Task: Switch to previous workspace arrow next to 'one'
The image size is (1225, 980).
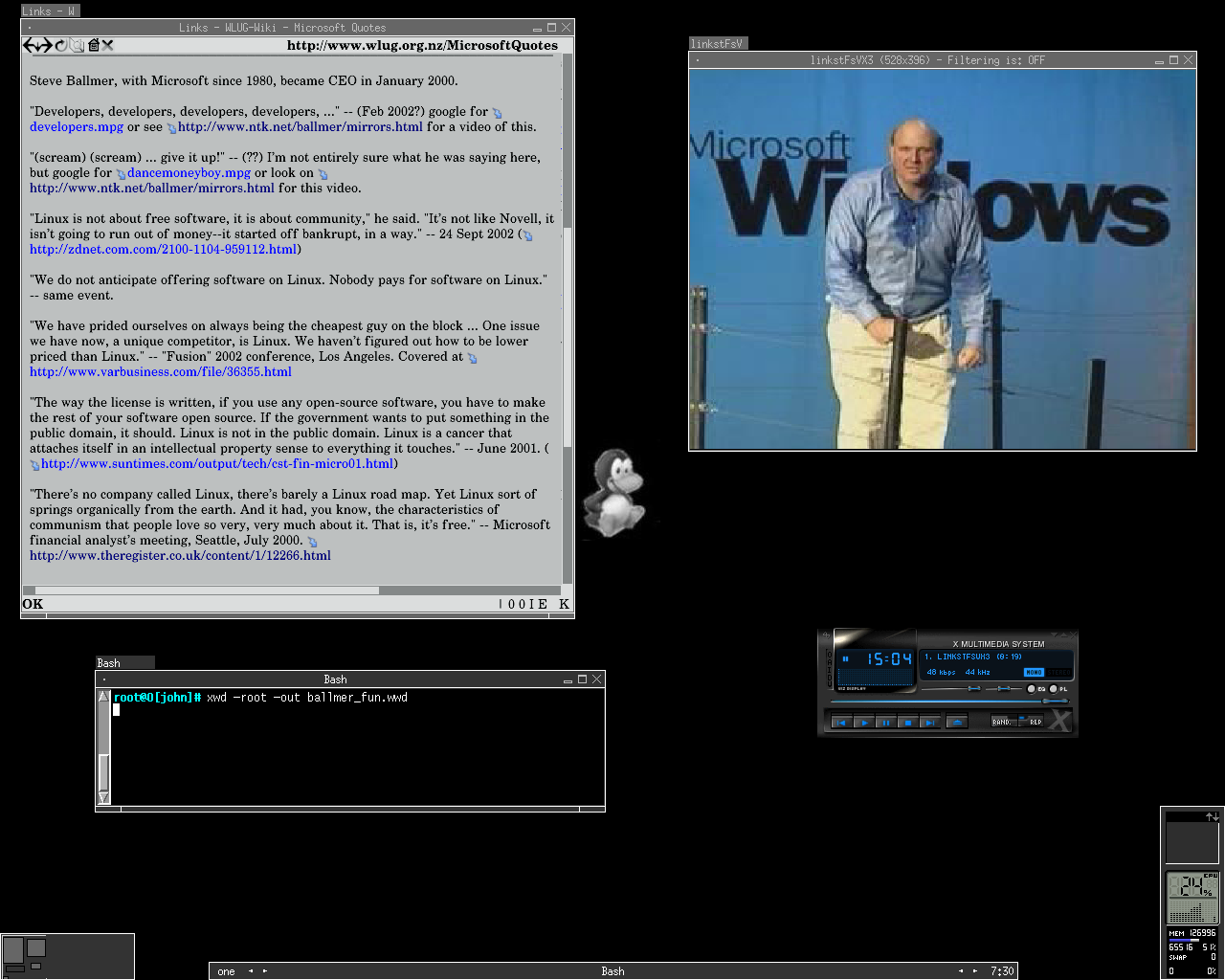Action: (251, 971)
